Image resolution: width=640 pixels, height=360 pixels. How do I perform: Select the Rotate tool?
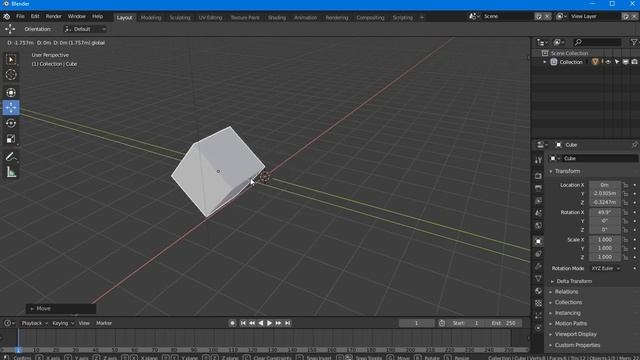pos(11,123)
